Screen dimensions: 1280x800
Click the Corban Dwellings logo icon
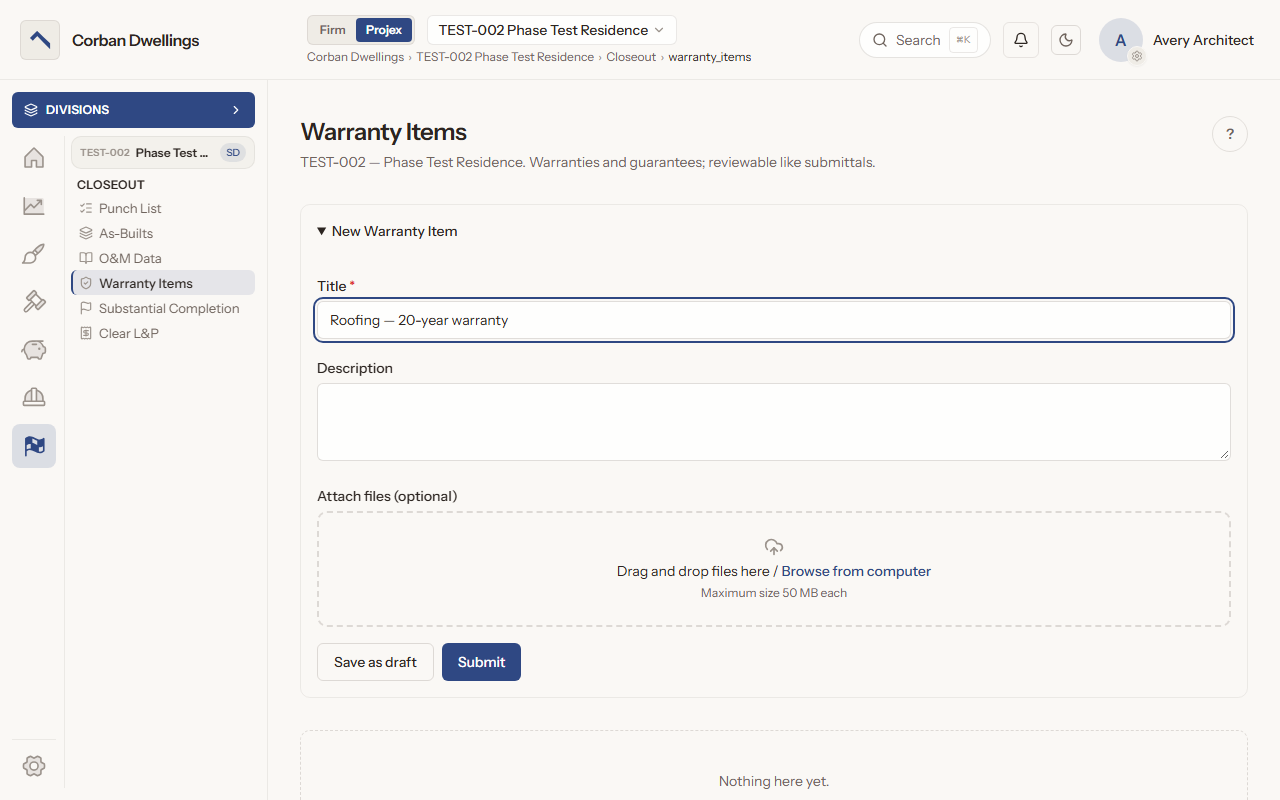point(40,40)
